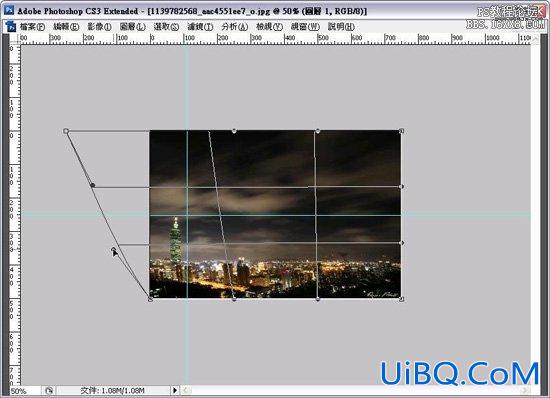Click the filled warp control point on left edge

point(93,185)
